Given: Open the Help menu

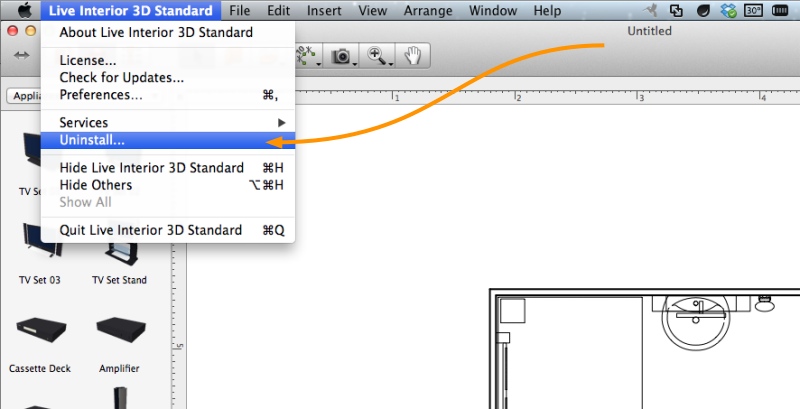Looking at the screenshot, I should point(547,10).
